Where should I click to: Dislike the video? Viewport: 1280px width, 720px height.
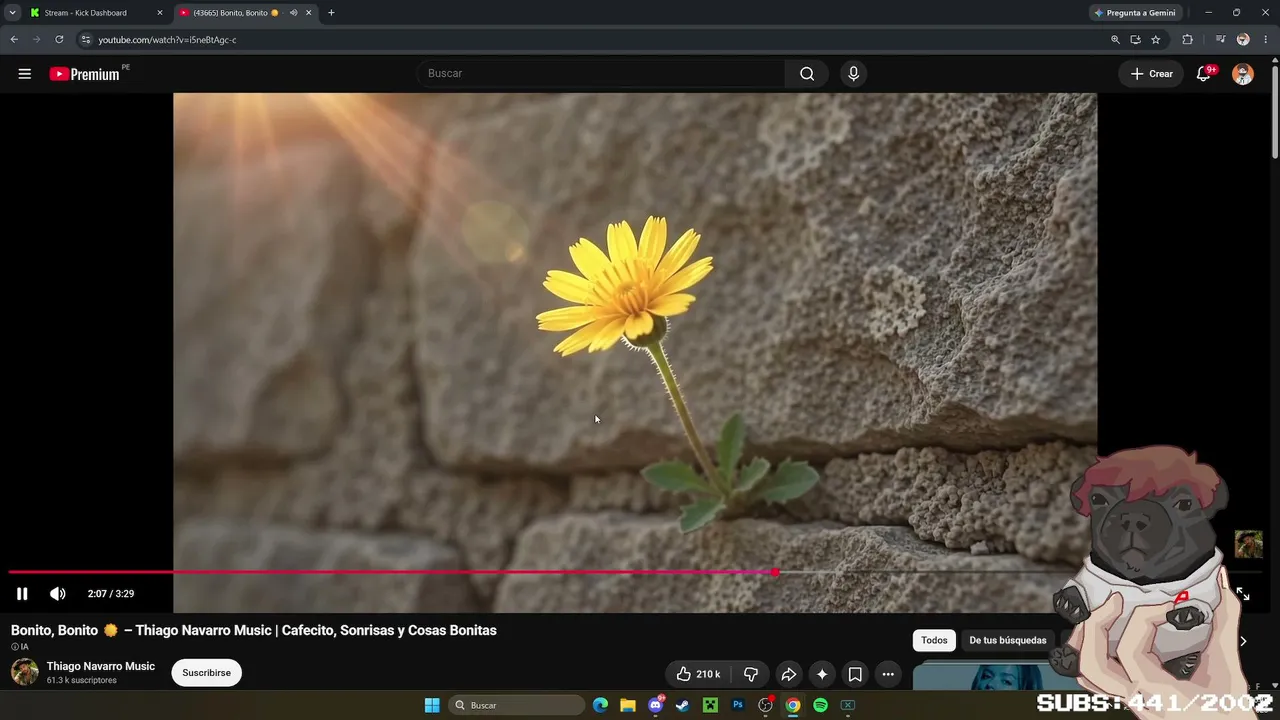click(751, 674)
